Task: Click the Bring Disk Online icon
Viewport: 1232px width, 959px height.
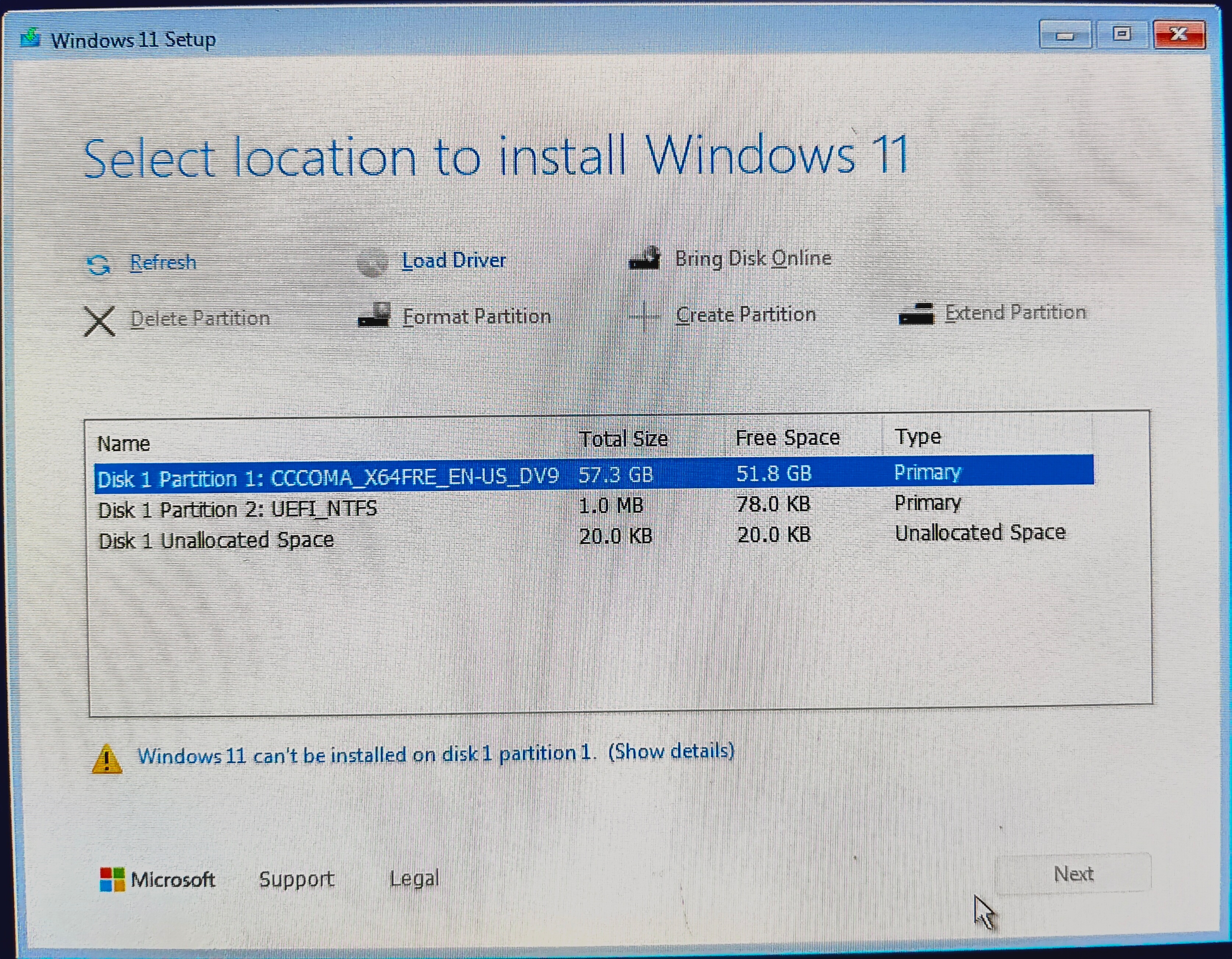Action: pyautogui.click(x=645, y=257)
